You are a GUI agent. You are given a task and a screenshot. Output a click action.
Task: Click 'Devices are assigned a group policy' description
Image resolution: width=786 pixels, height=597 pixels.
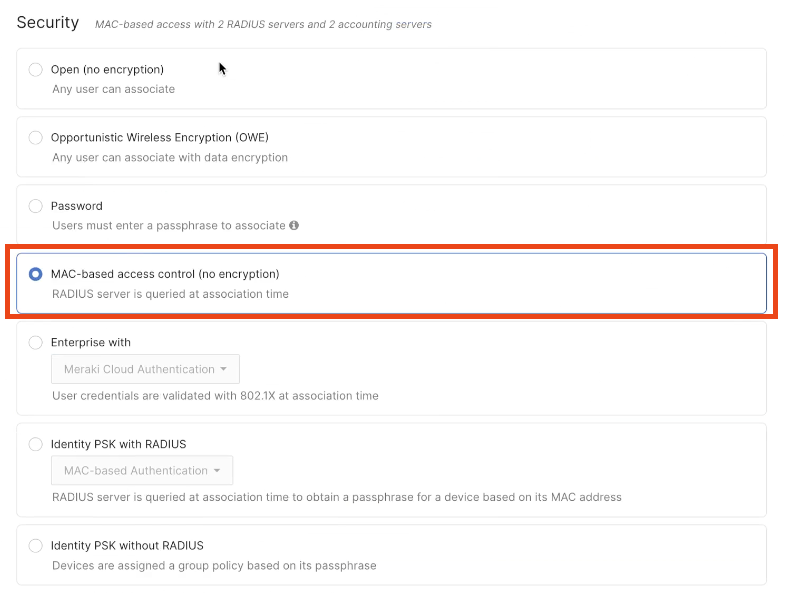pos(214,565)
